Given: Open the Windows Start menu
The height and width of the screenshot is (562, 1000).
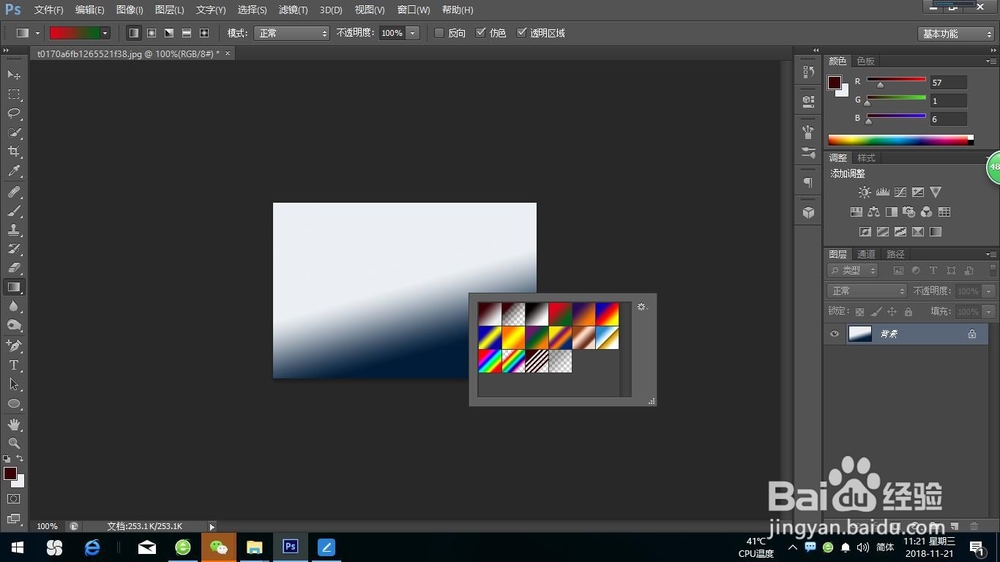Looking at the screenshot, I should pos(17,547).
